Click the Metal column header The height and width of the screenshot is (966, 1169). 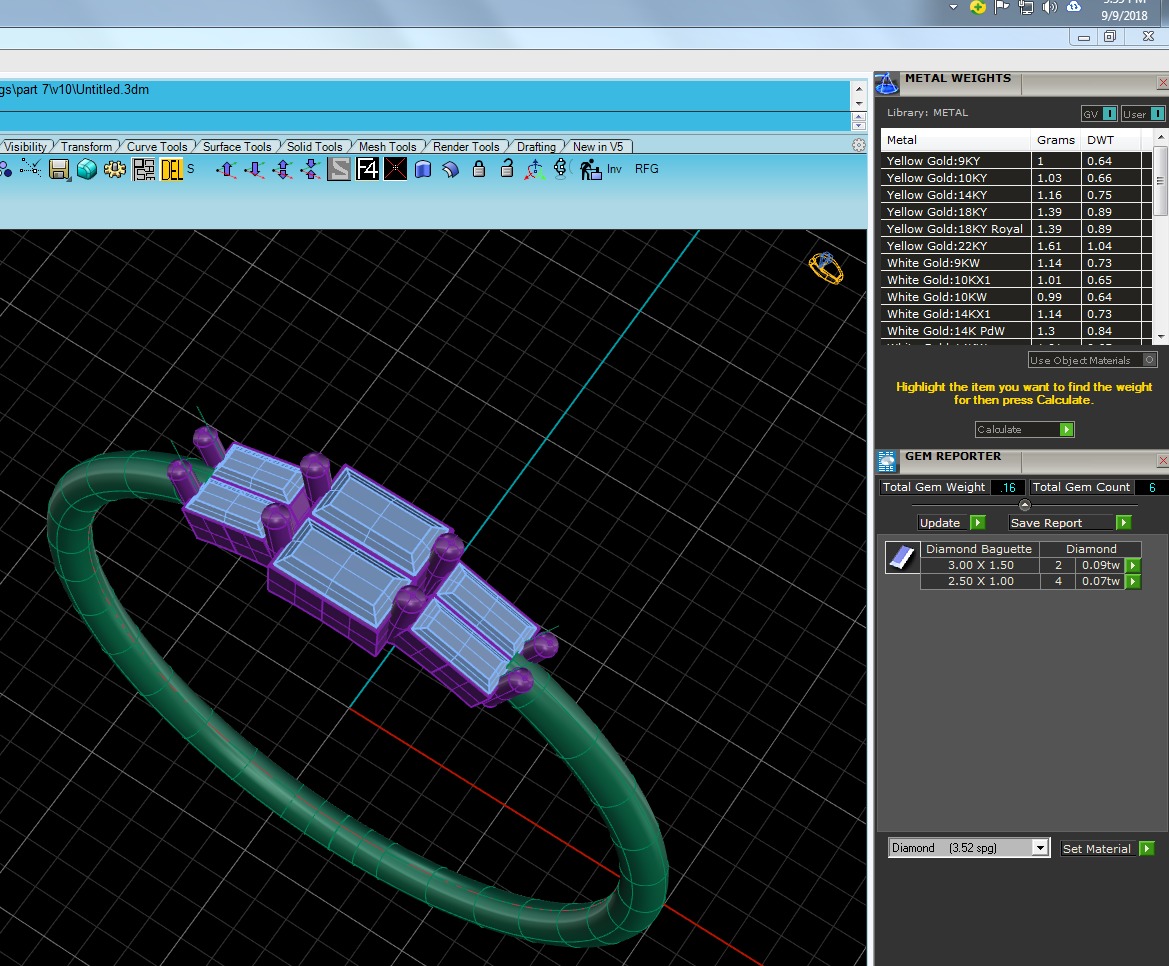pyautogui.click(x=957, y=139)
